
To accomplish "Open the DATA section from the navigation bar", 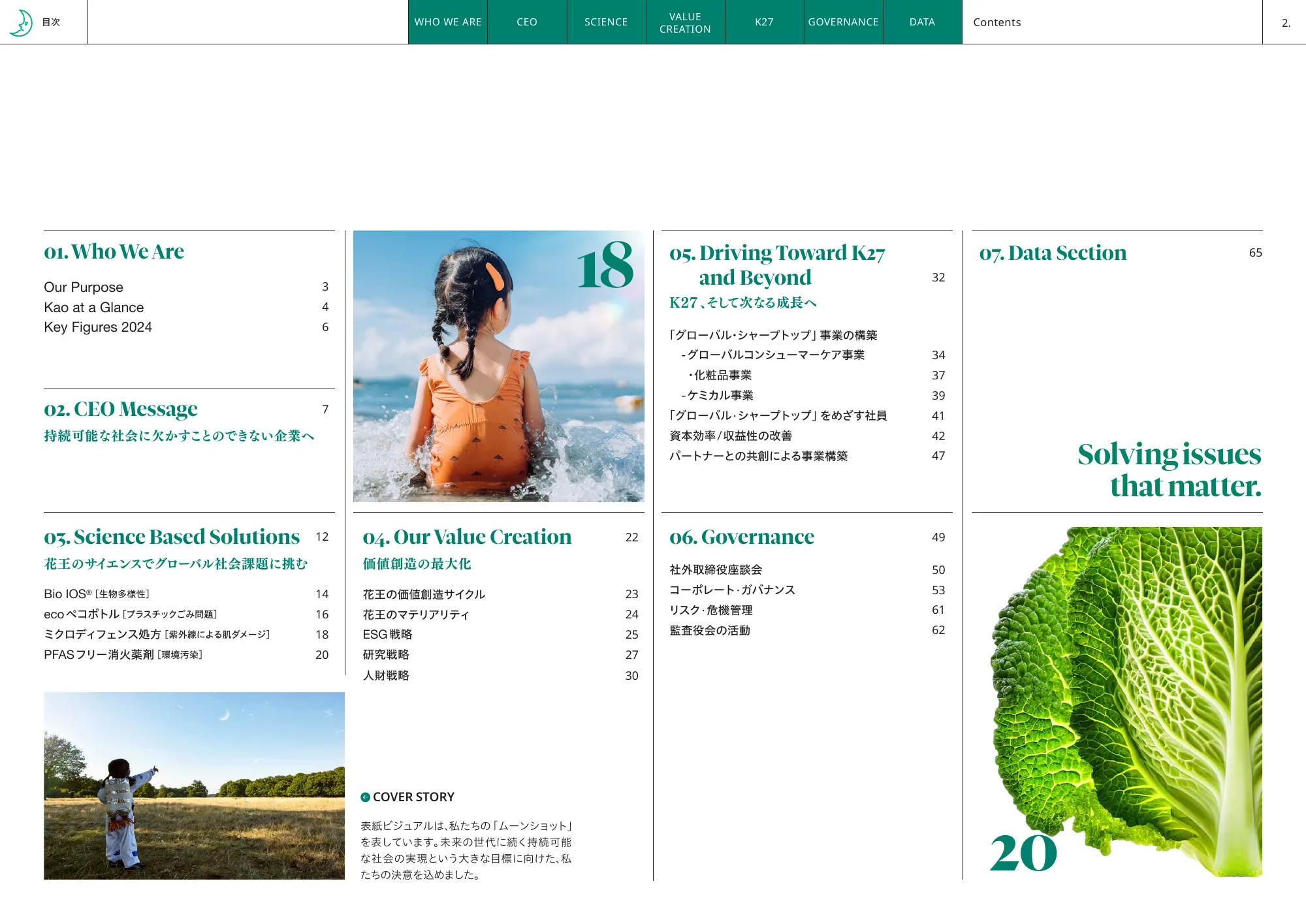I will point(922,22).
